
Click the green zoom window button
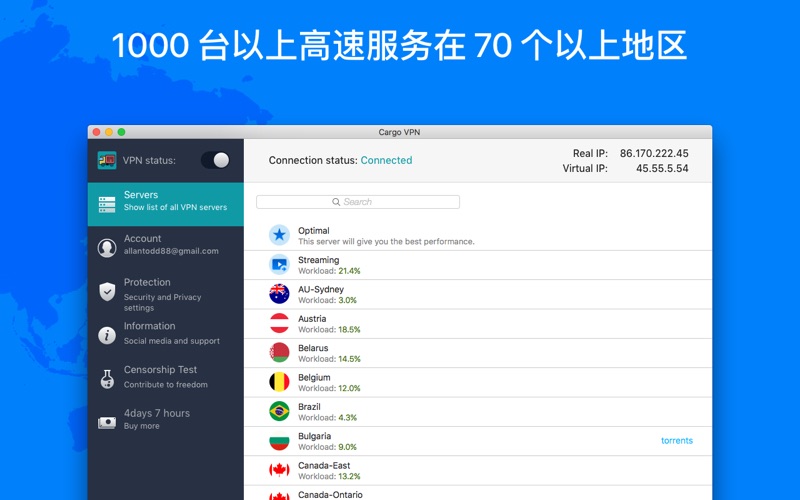(x=121, y=132)
